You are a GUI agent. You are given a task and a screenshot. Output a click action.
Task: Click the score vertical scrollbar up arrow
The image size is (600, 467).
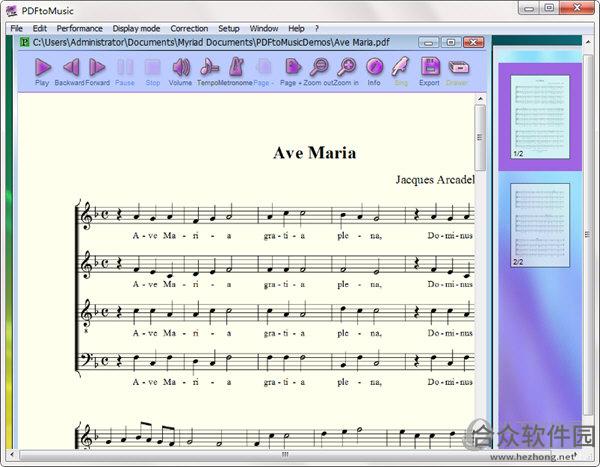(480, 99)
